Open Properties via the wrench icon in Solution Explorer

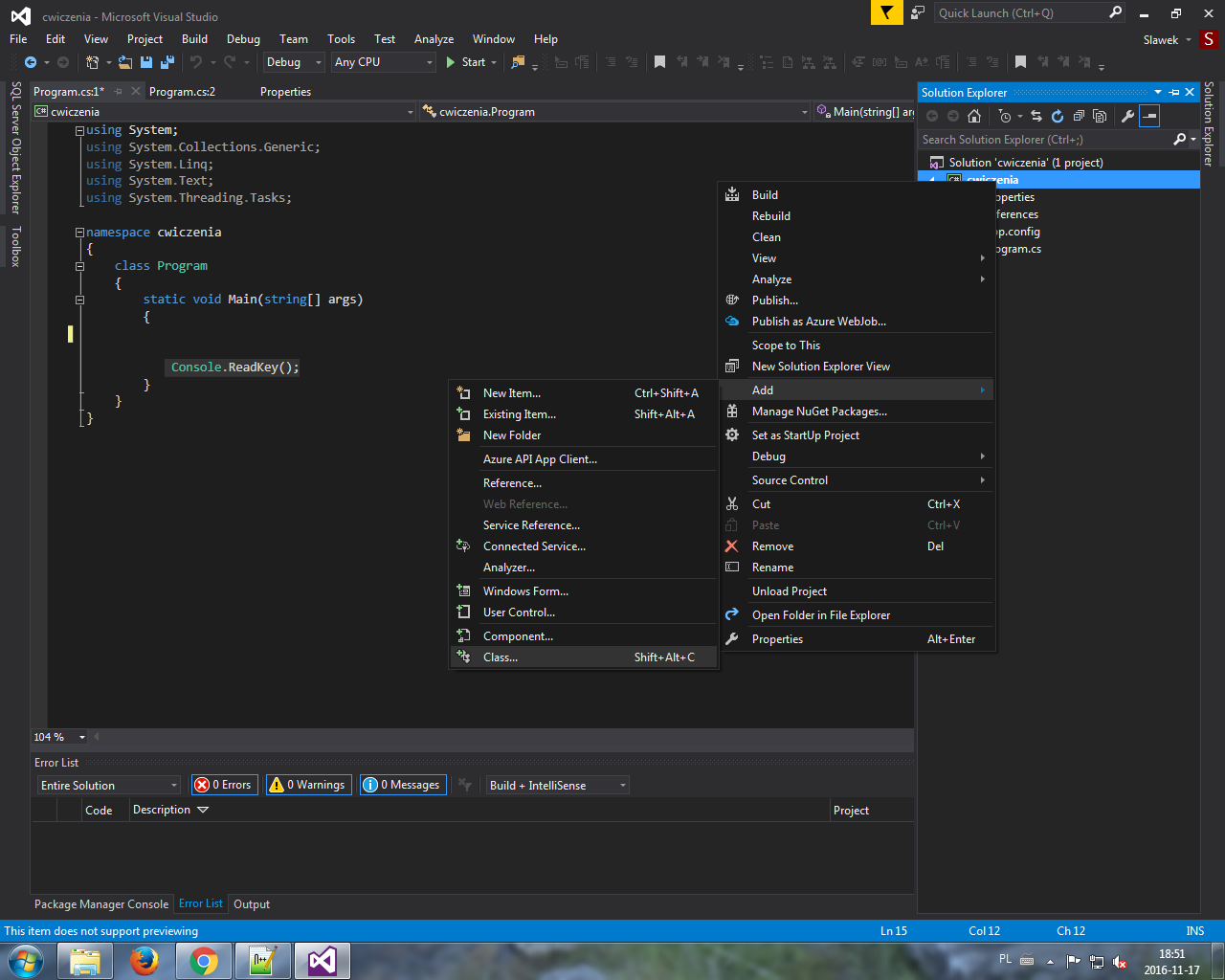(x=1127, y=116)
